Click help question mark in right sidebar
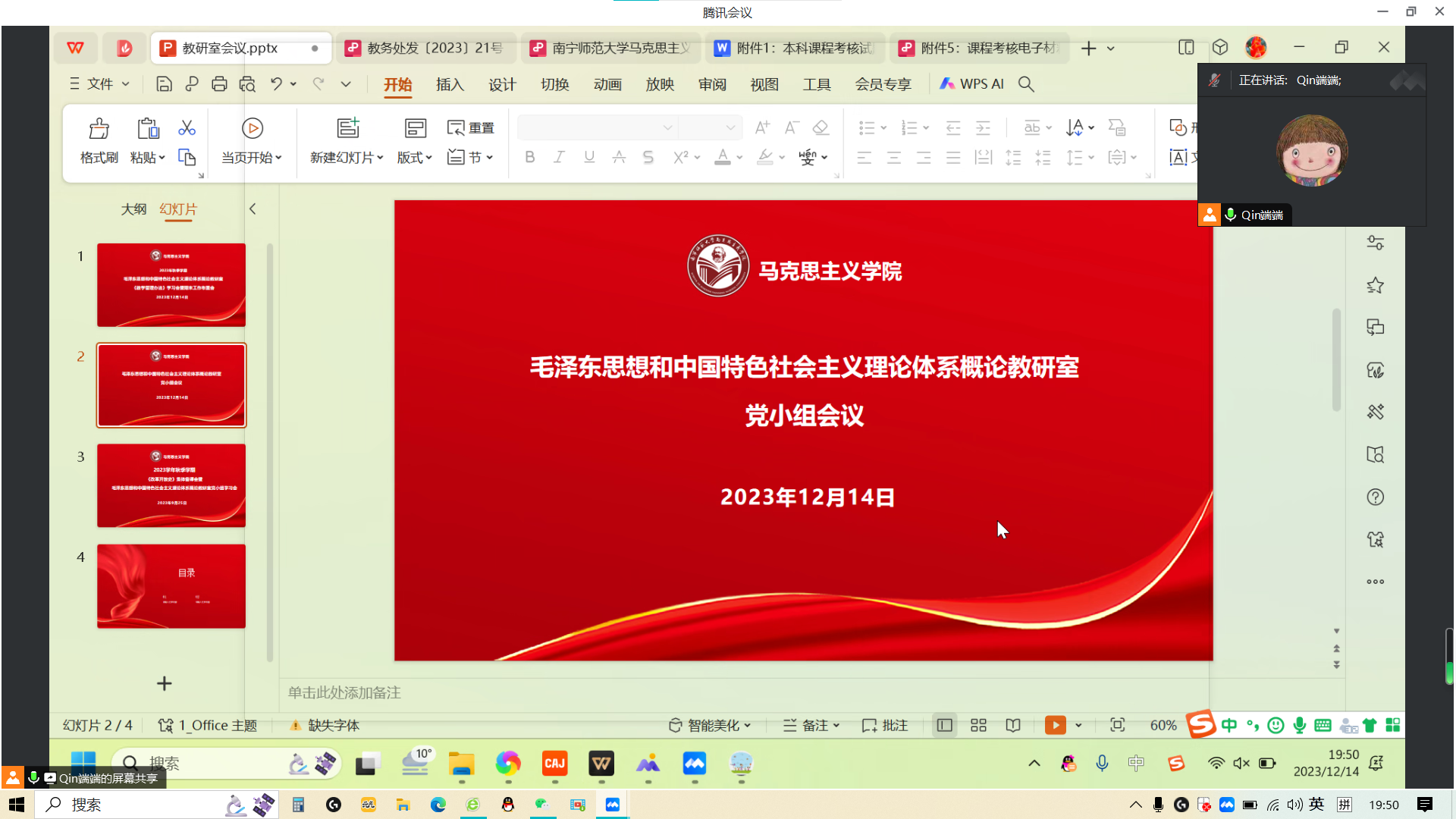The width and height of the screenshot is (1456, 819). (1375, 497)
